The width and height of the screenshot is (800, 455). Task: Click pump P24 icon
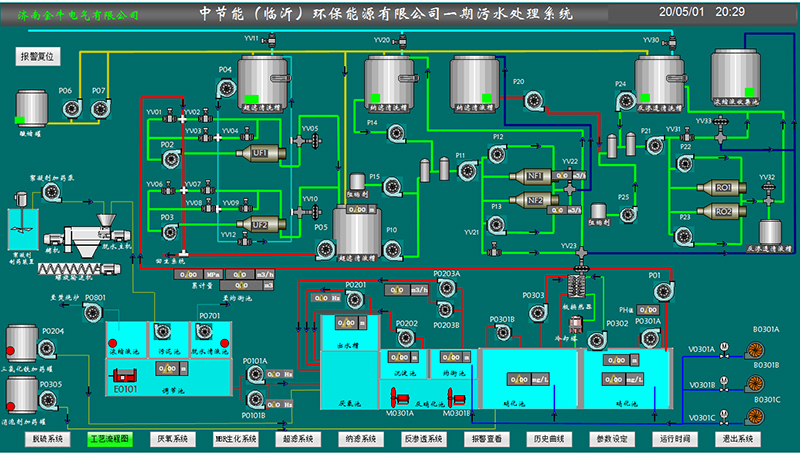tap(626, 102)
